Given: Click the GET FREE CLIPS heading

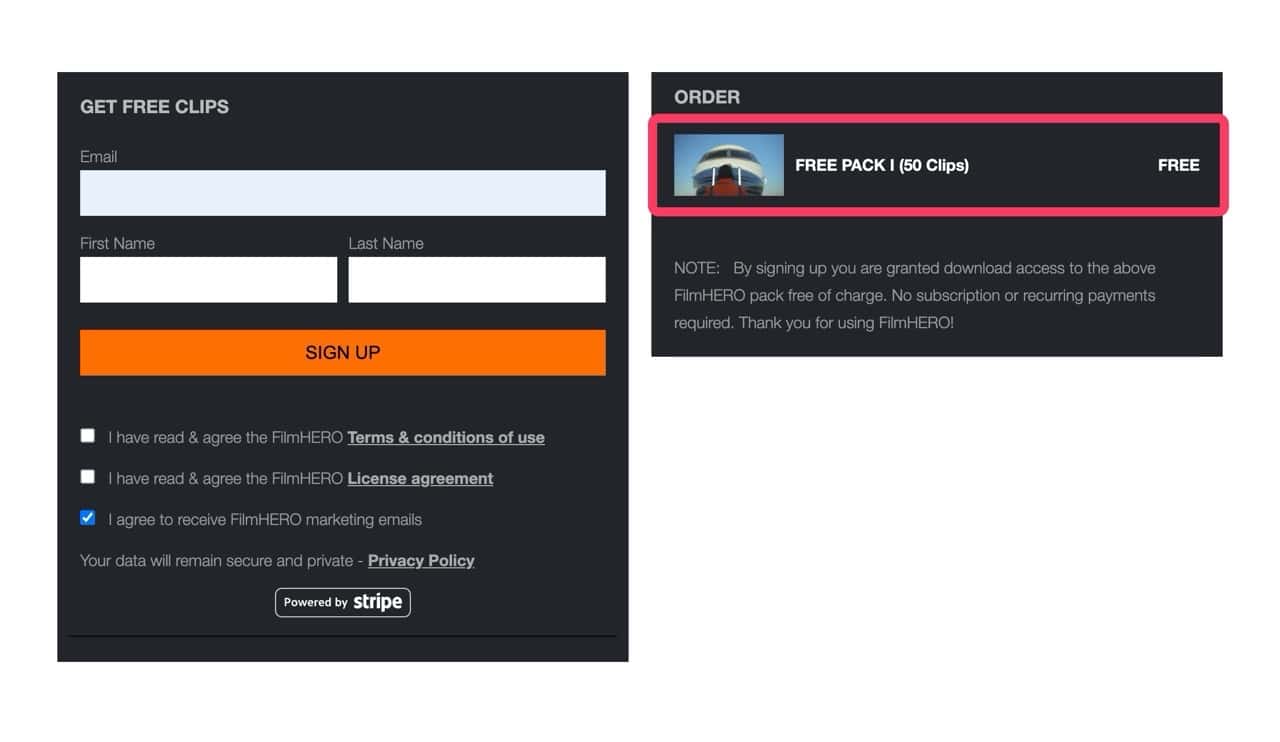Looking at the screenshot, I should 154,107.
